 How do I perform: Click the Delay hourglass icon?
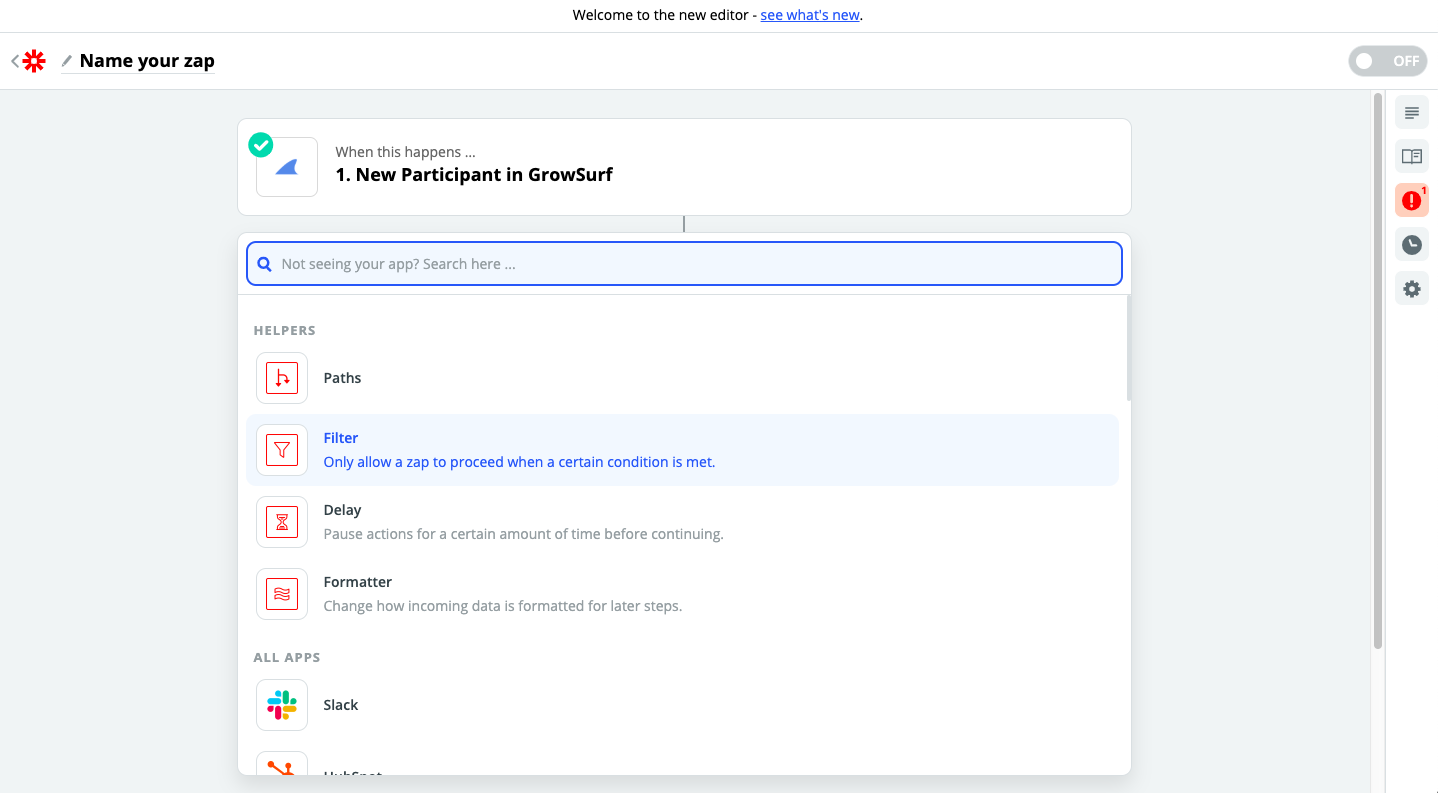[282, 522]
